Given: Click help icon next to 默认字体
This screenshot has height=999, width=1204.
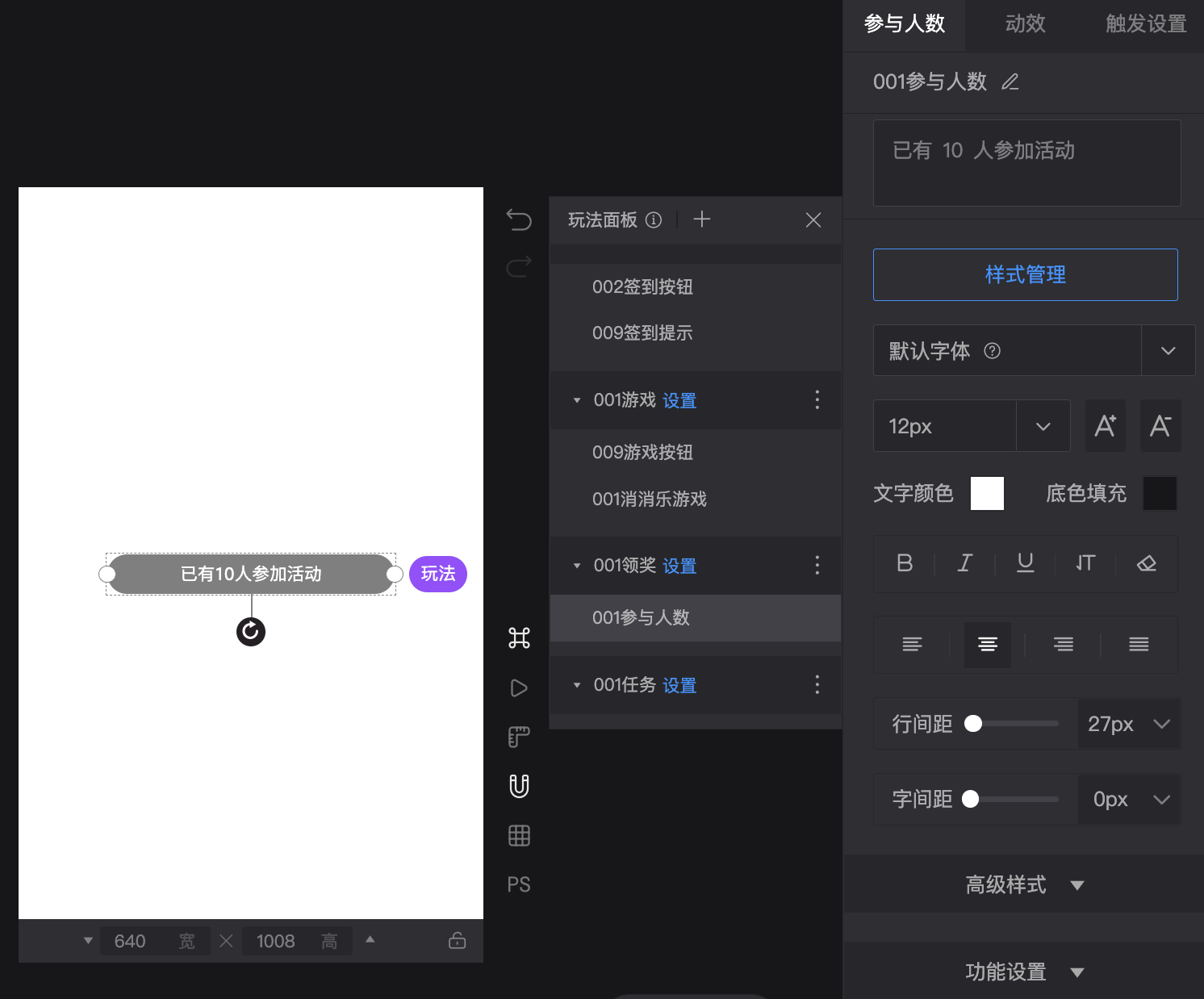Looking at the screenshot, I should (x=993, y=351).
